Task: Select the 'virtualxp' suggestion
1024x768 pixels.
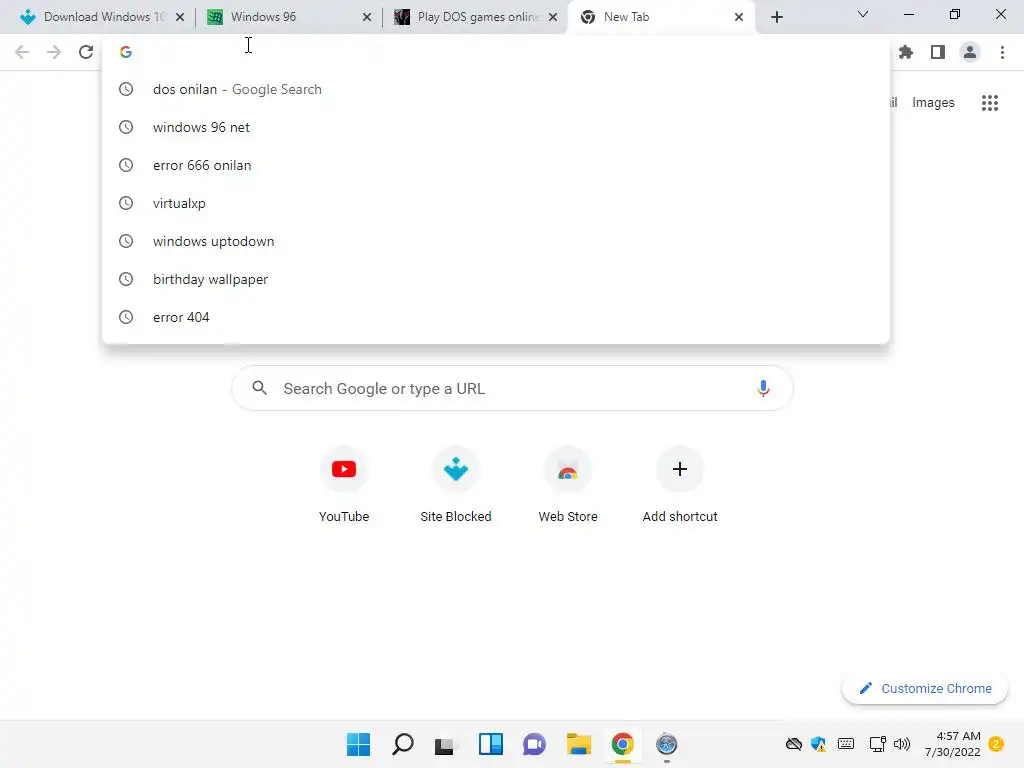Action: click(x=496, y=203)
